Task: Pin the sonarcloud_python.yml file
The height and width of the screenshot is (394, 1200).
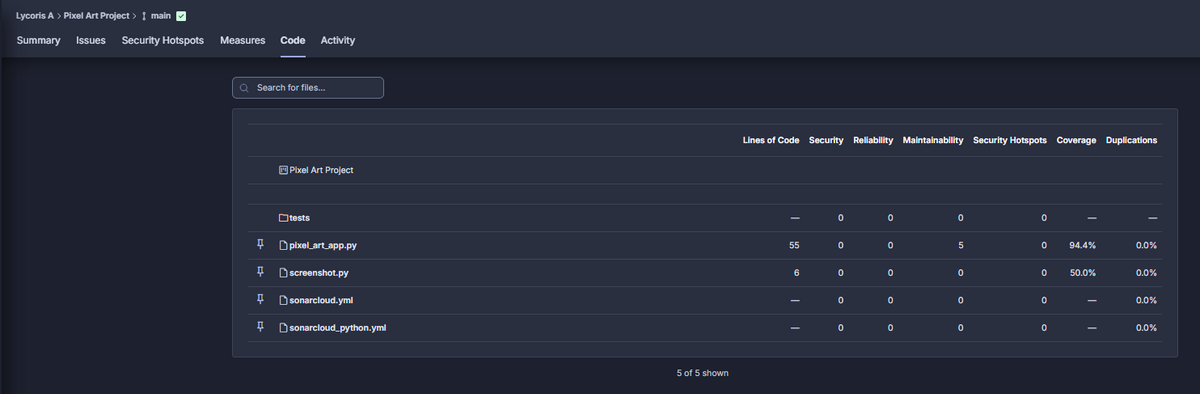Action: (x=260, y=327)
